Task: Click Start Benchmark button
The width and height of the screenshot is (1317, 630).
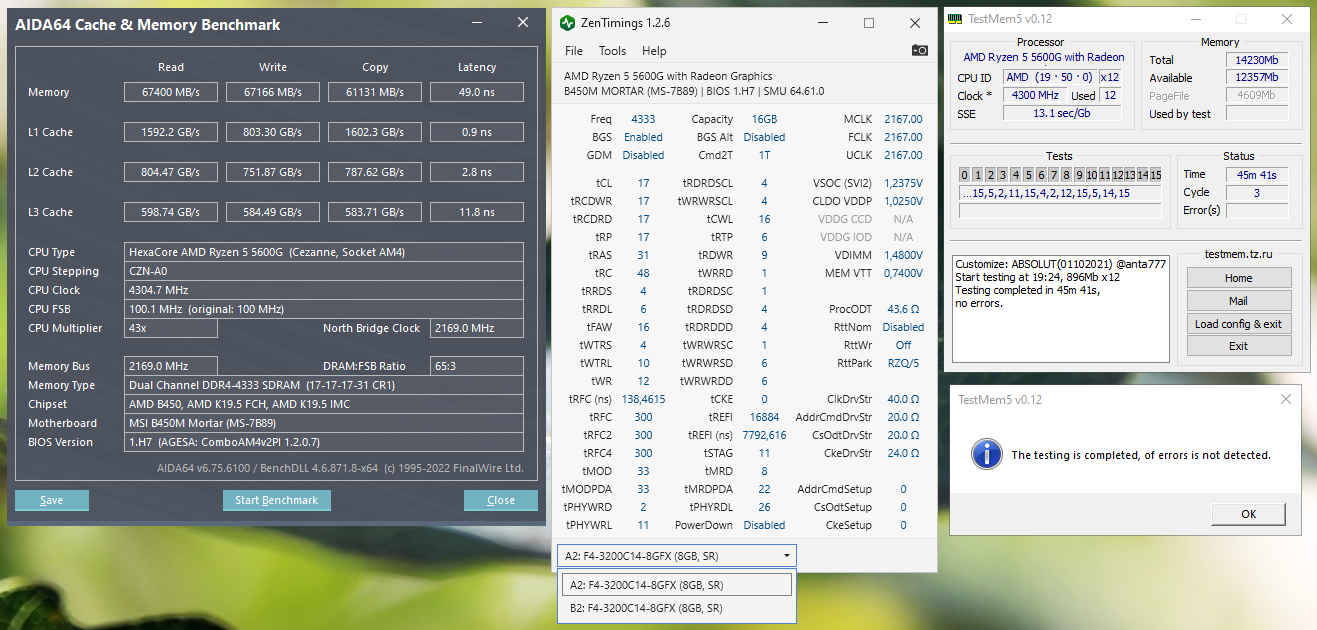Action: pyautogui.click(x=276, y=500)
